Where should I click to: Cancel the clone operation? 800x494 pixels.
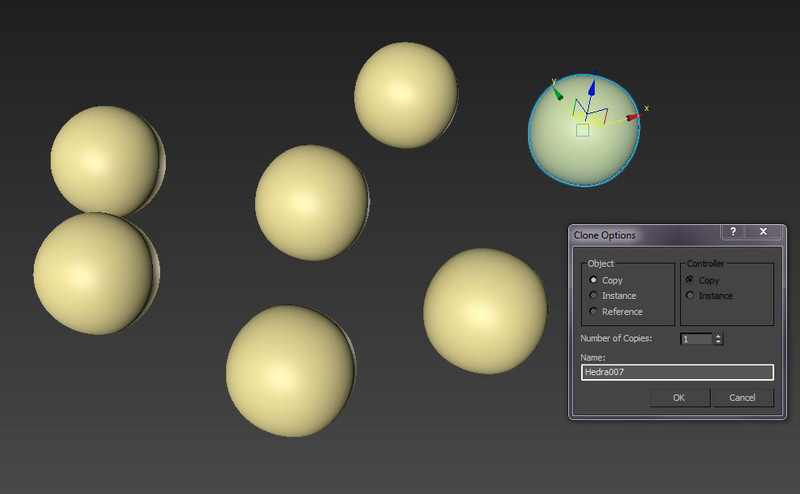click(742, 398)
